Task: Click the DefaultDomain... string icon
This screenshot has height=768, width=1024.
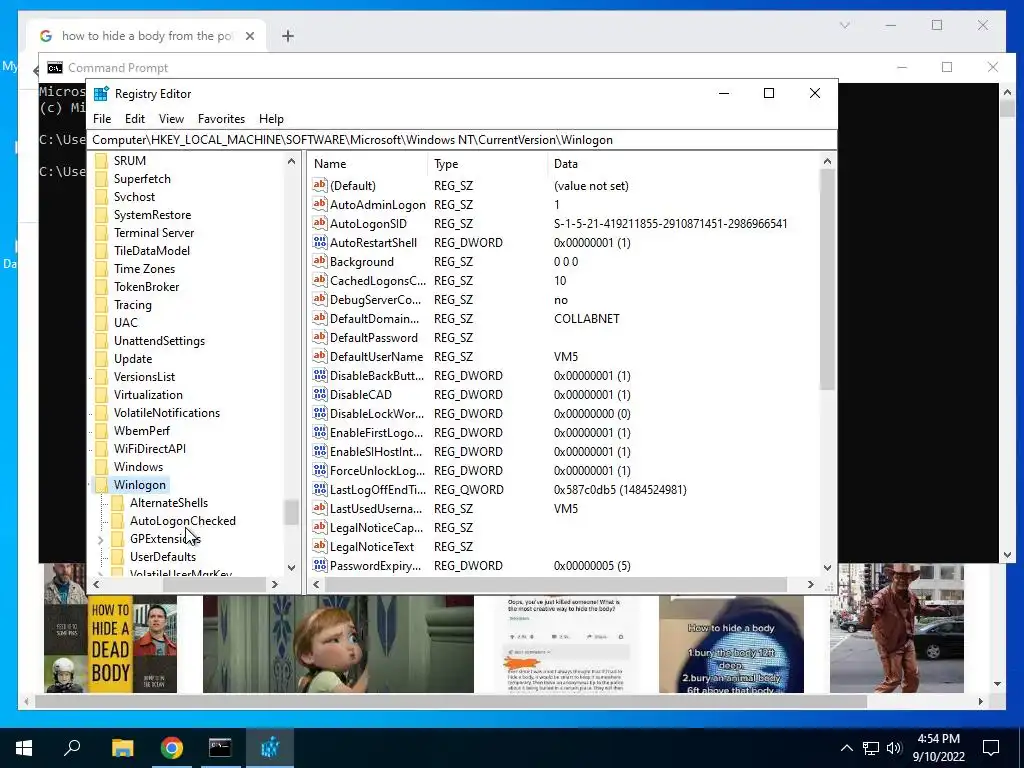Action: pos(319,319)
